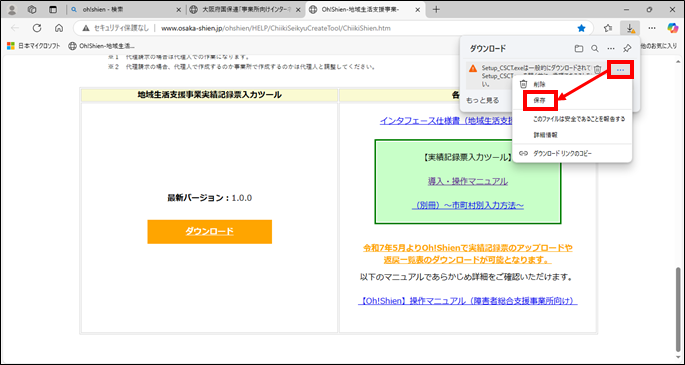The height and width of the screenshot is (365, 685).
Task: Open the orange 令和7年5月よりOh!Shien notice link
Action: (468, 254)
